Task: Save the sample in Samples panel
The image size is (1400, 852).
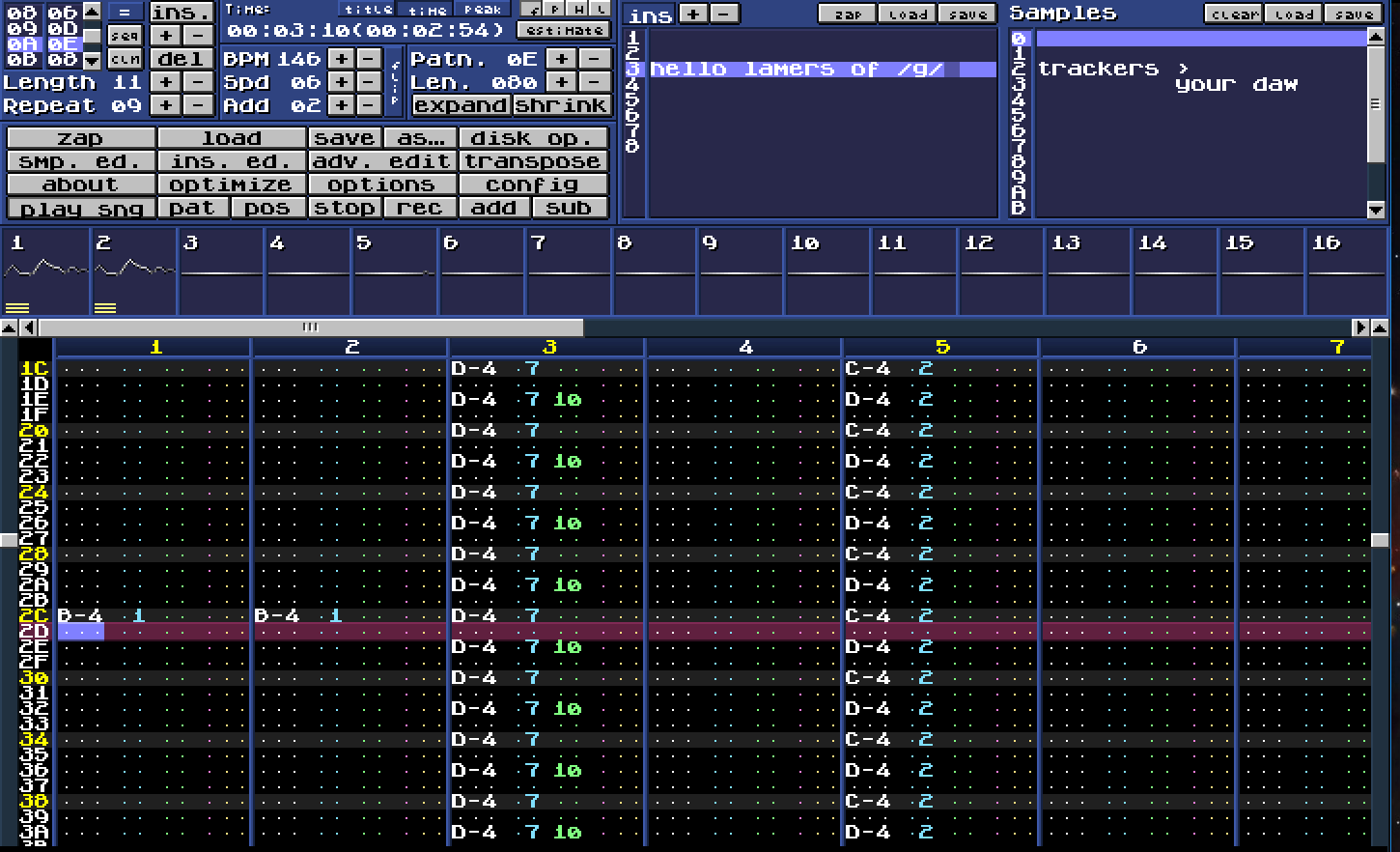Action: point(1354,14)
